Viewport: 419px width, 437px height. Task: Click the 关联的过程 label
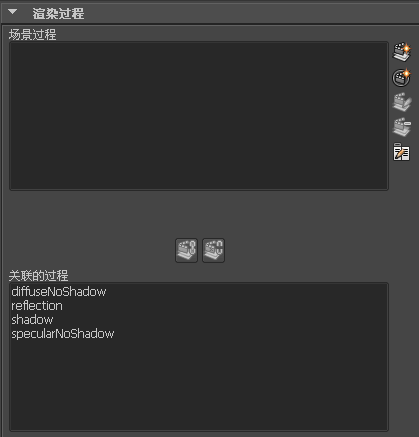tap(38, 276)
